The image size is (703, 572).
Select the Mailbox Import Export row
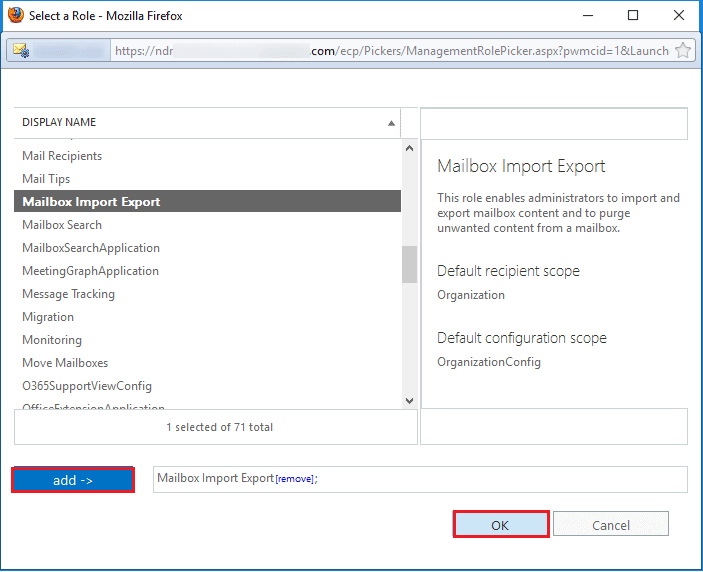[x=207, y=201]
